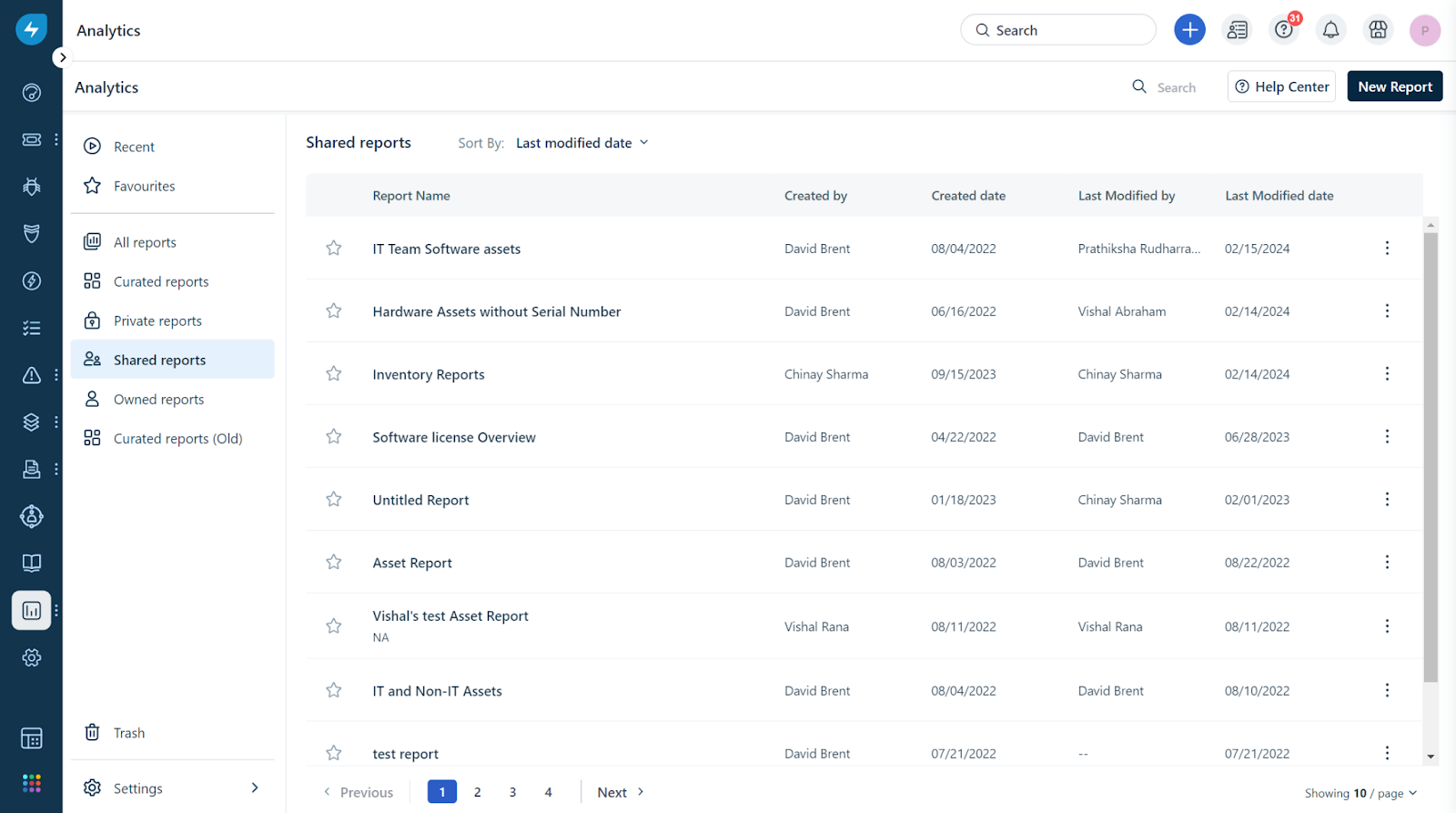Go to page 2 of reports
The width and height of the screenshot is (1456, 813).
[477, 792]
